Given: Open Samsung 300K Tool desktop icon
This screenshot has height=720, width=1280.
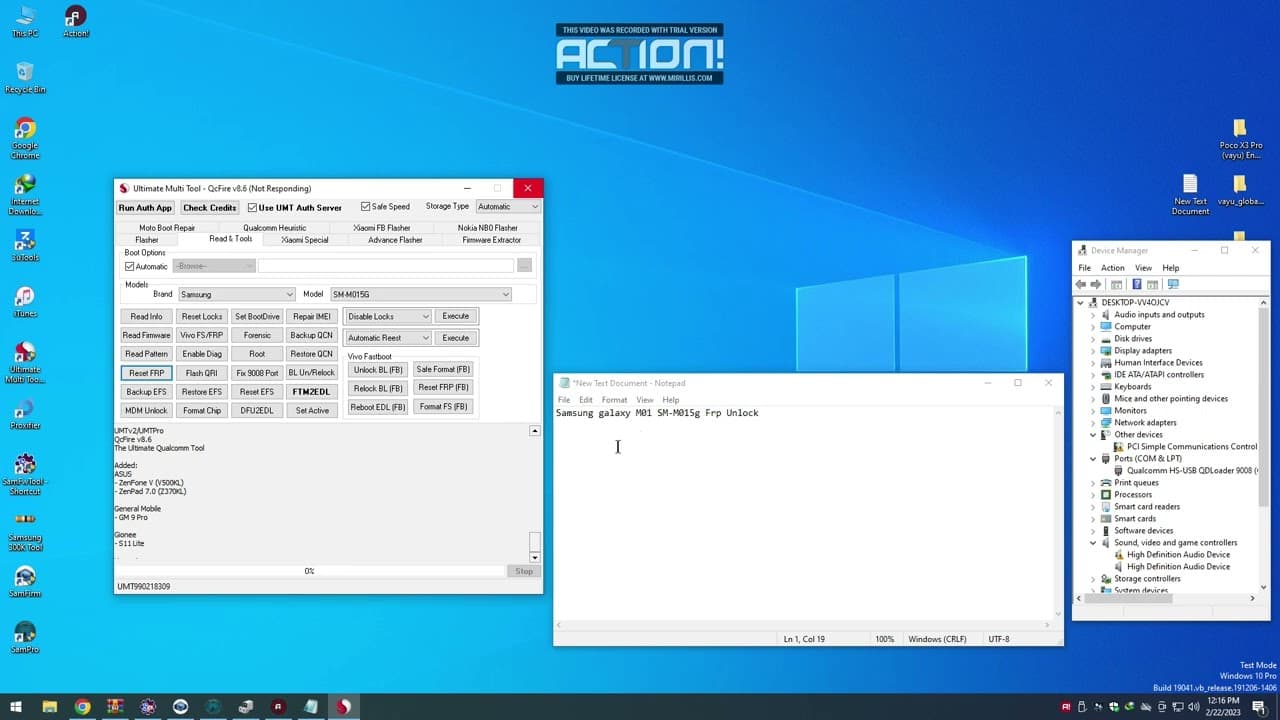Looking at the screenshot, I should click(x=25, y=531).
